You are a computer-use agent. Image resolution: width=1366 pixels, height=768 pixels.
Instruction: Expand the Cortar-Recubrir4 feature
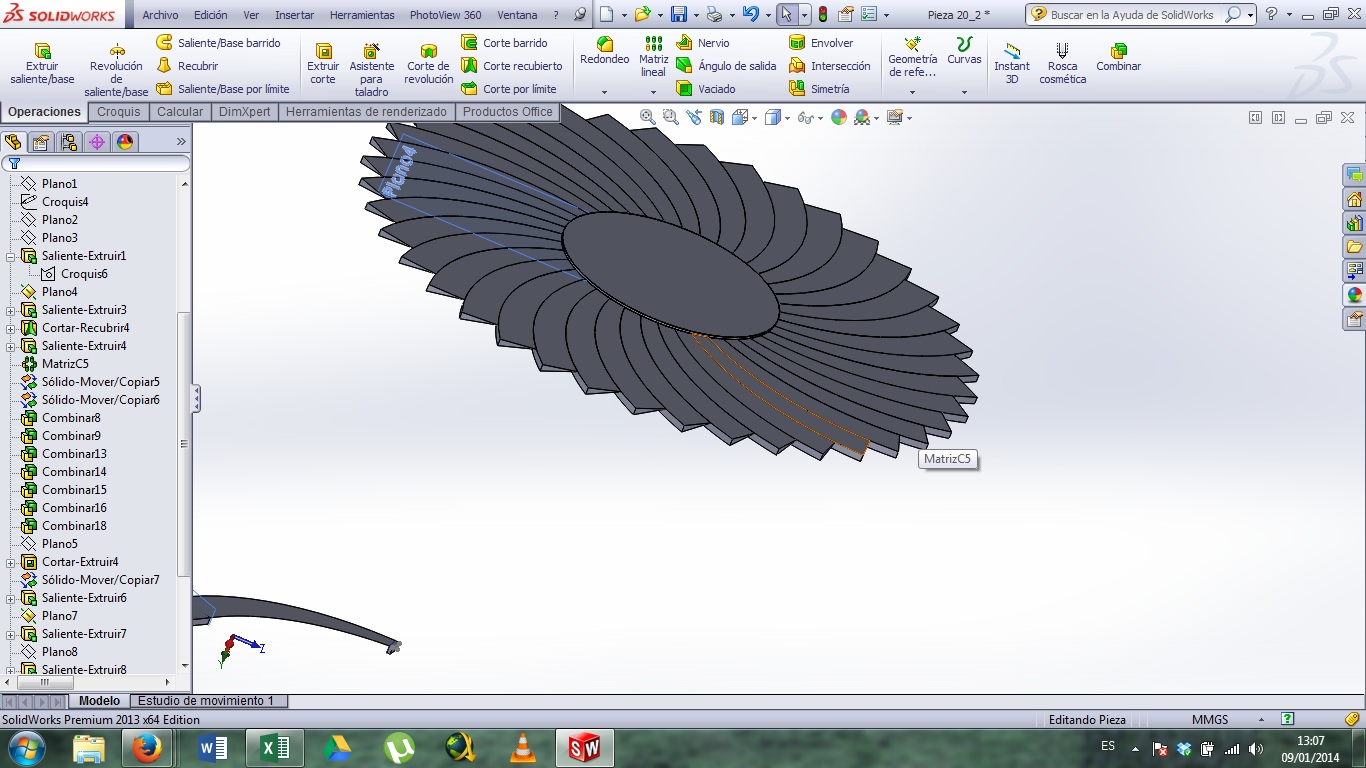(11, 328)
